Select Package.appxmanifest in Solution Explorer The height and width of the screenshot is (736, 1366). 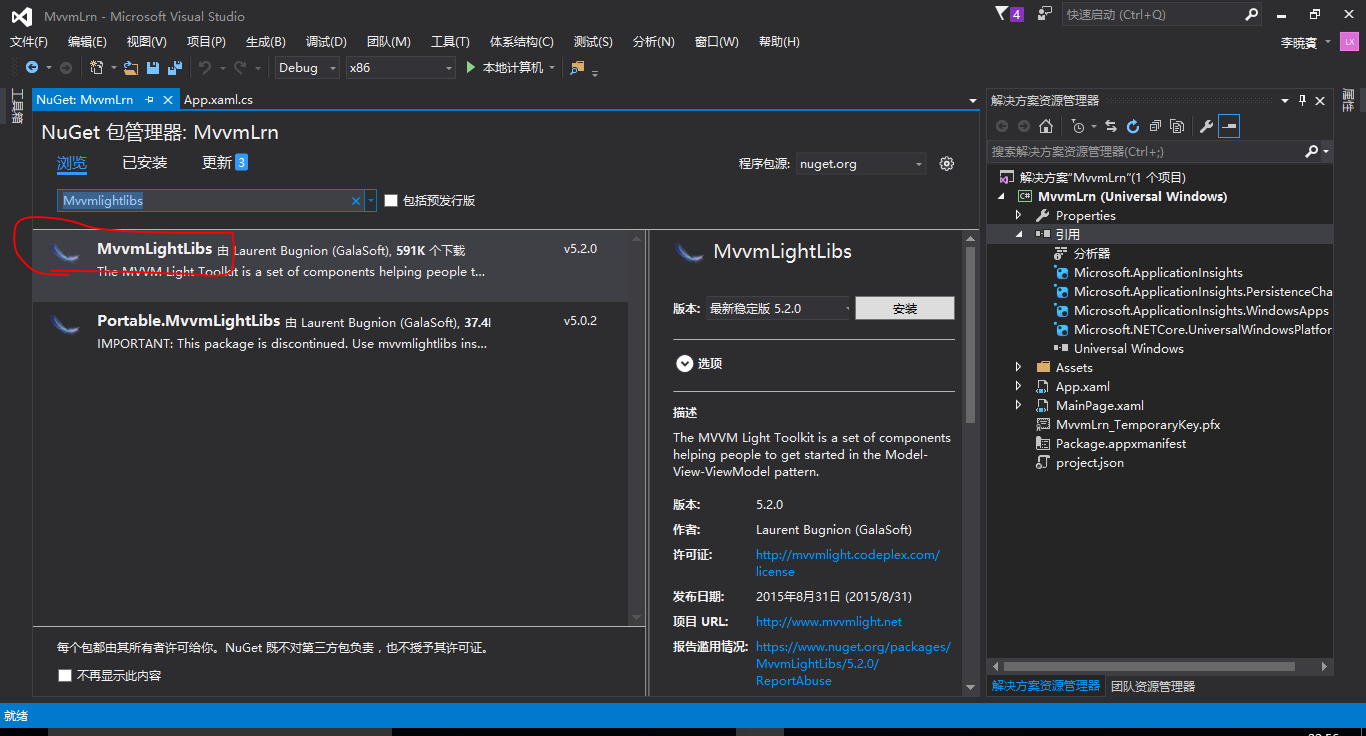pyautogui.click(x=1120, y=444)
